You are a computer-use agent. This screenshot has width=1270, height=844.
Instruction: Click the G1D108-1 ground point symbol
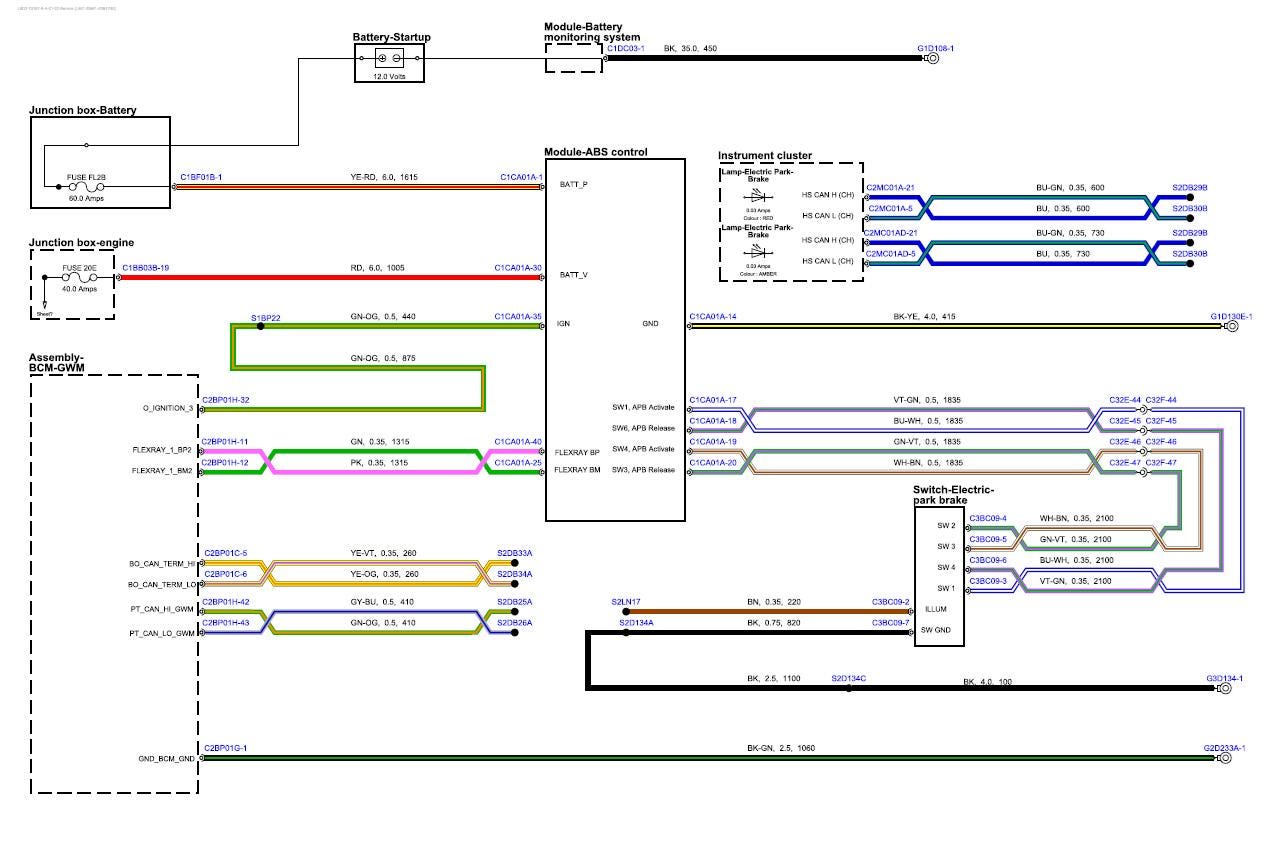click(932, 59)
